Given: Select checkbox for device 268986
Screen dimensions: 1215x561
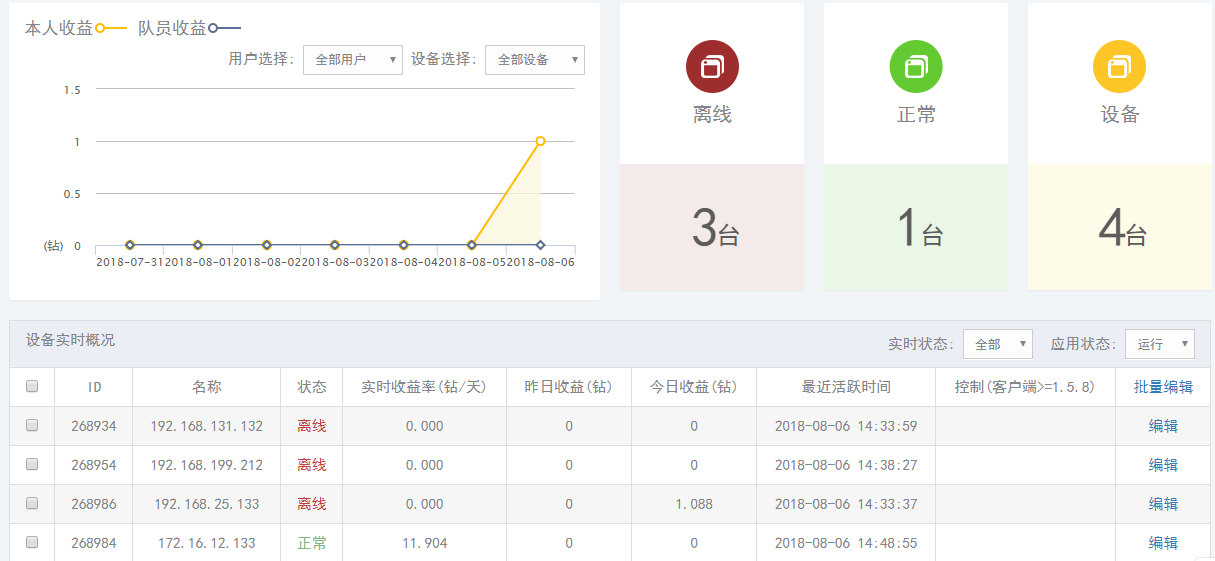Looking at the screenshot, I should pos(32,503).
